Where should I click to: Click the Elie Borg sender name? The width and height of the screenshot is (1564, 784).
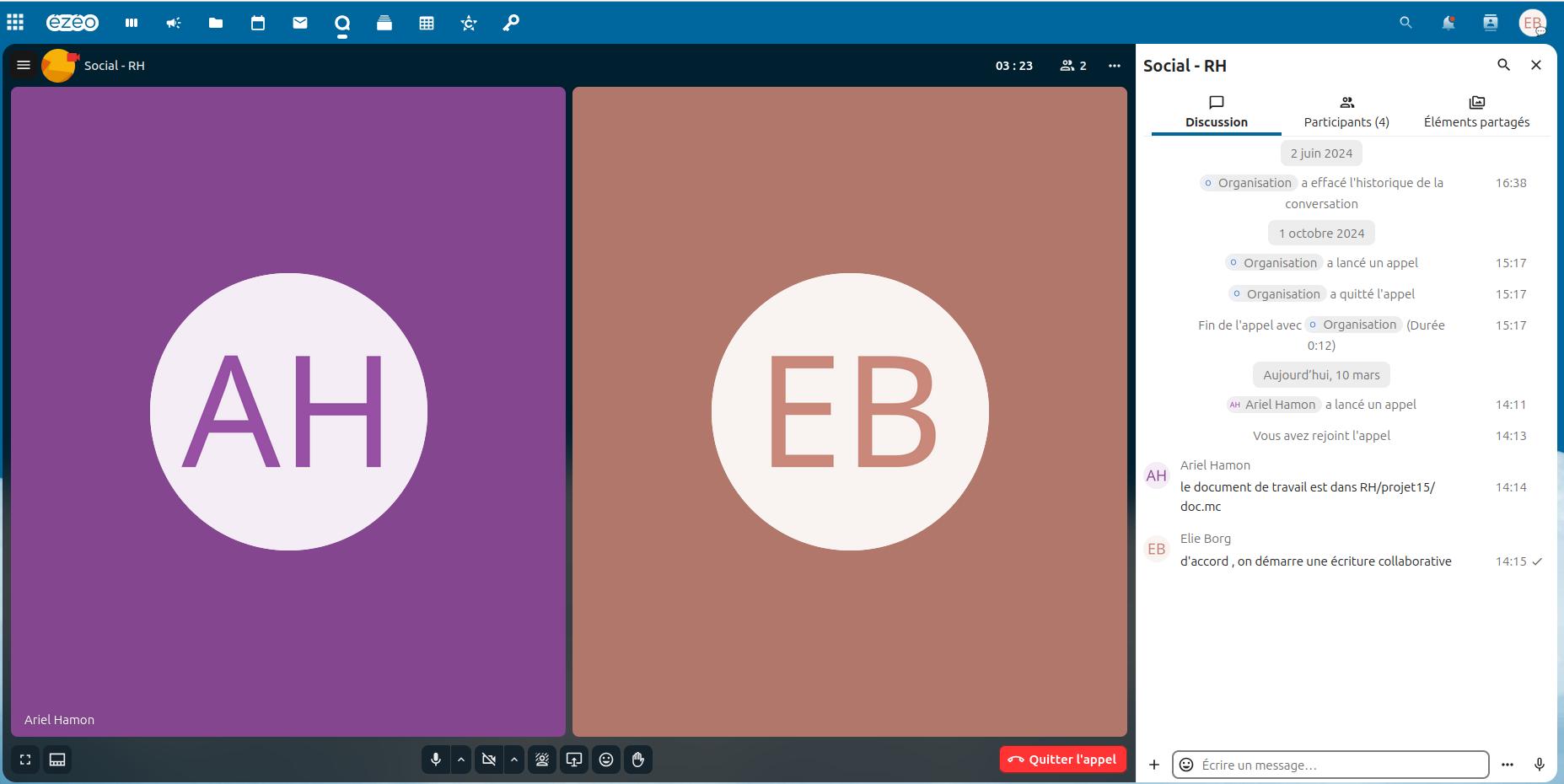(1206, 539)
